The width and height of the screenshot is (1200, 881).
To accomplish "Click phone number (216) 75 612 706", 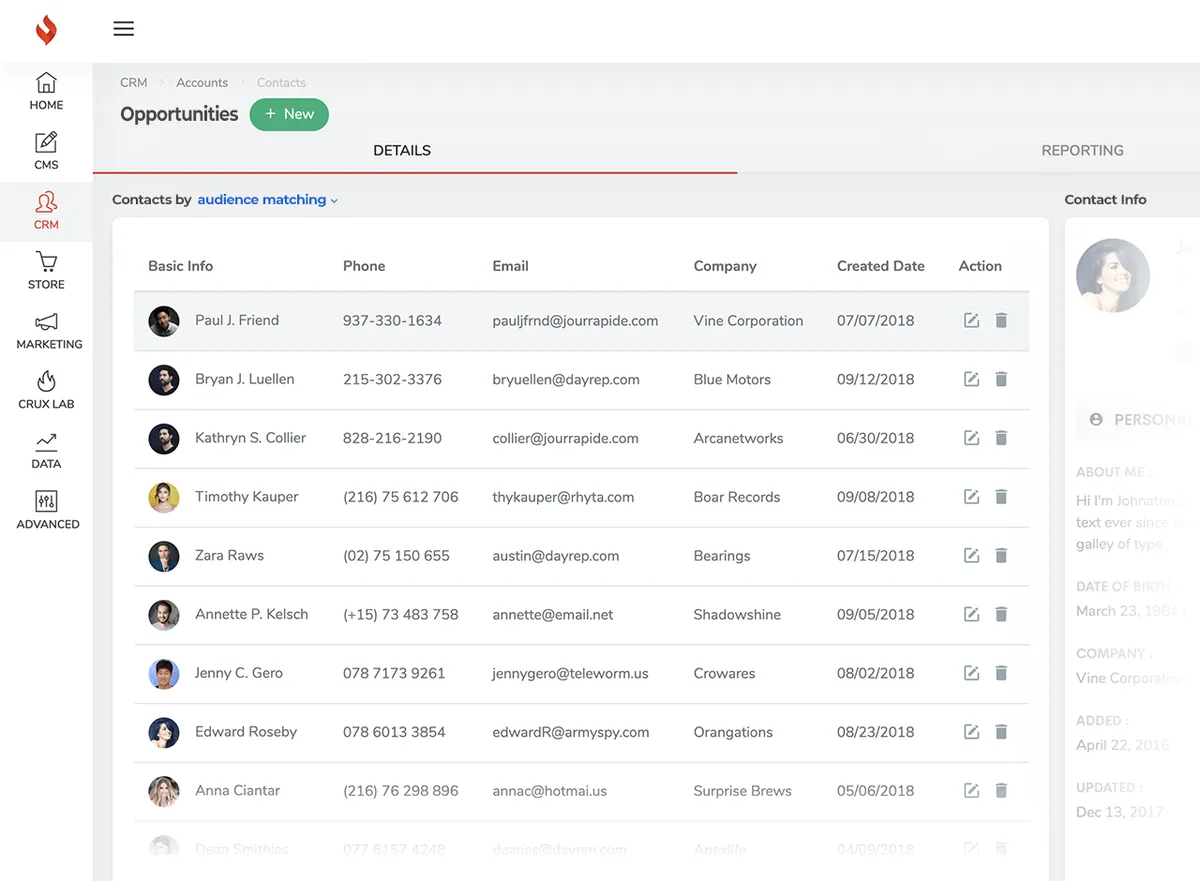I will coord(401,497).
